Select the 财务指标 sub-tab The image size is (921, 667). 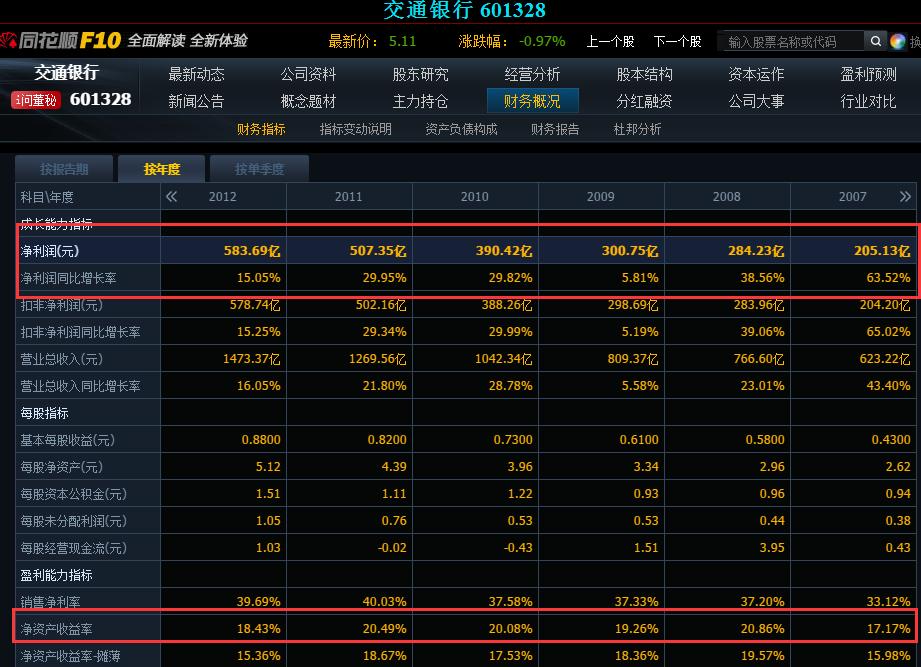pyautogui.click(x=262, y=129)
